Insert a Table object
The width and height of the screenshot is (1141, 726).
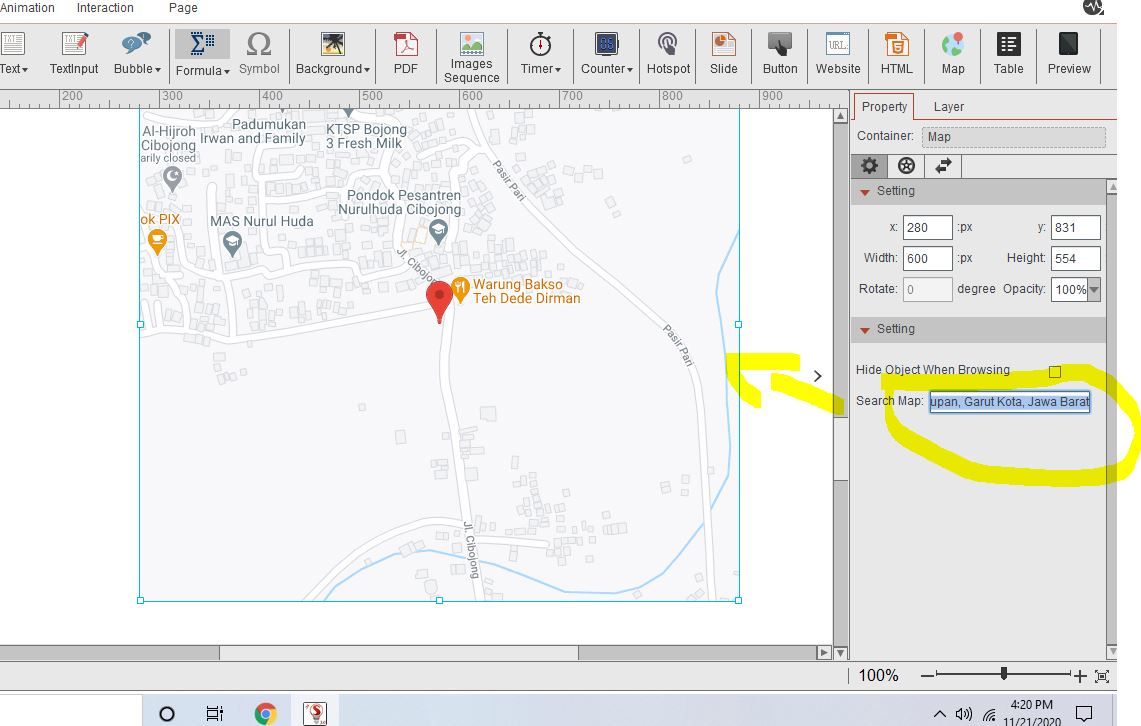tap(1008, 53)
